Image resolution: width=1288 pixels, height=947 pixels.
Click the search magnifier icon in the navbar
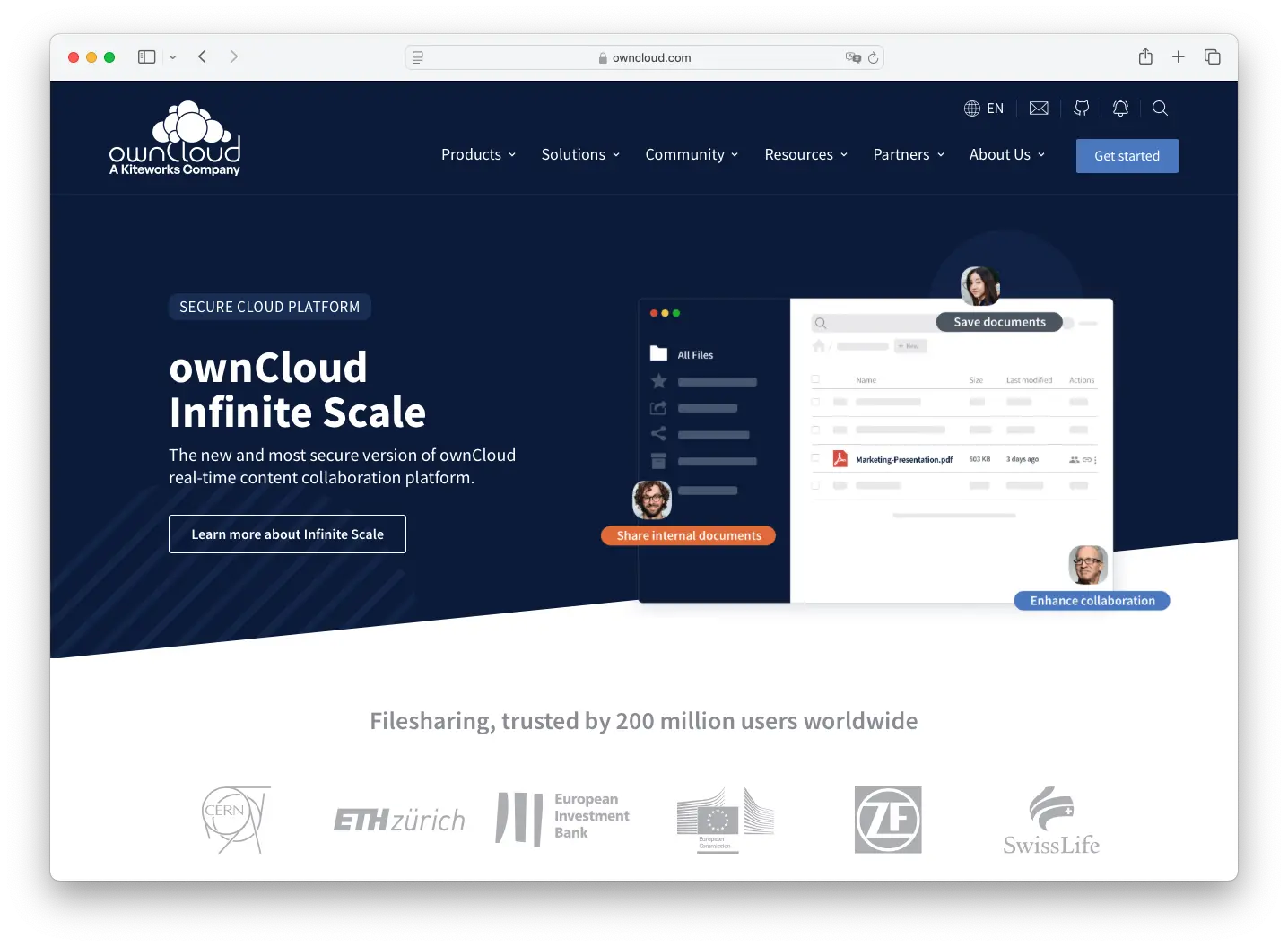click(1160, 109)
